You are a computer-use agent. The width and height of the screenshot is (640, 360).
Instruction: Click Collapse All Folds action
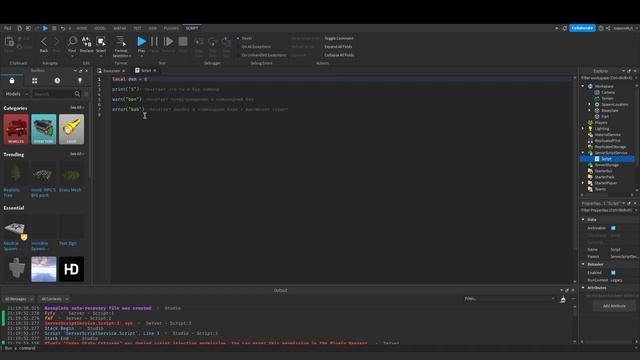[339, 55]
